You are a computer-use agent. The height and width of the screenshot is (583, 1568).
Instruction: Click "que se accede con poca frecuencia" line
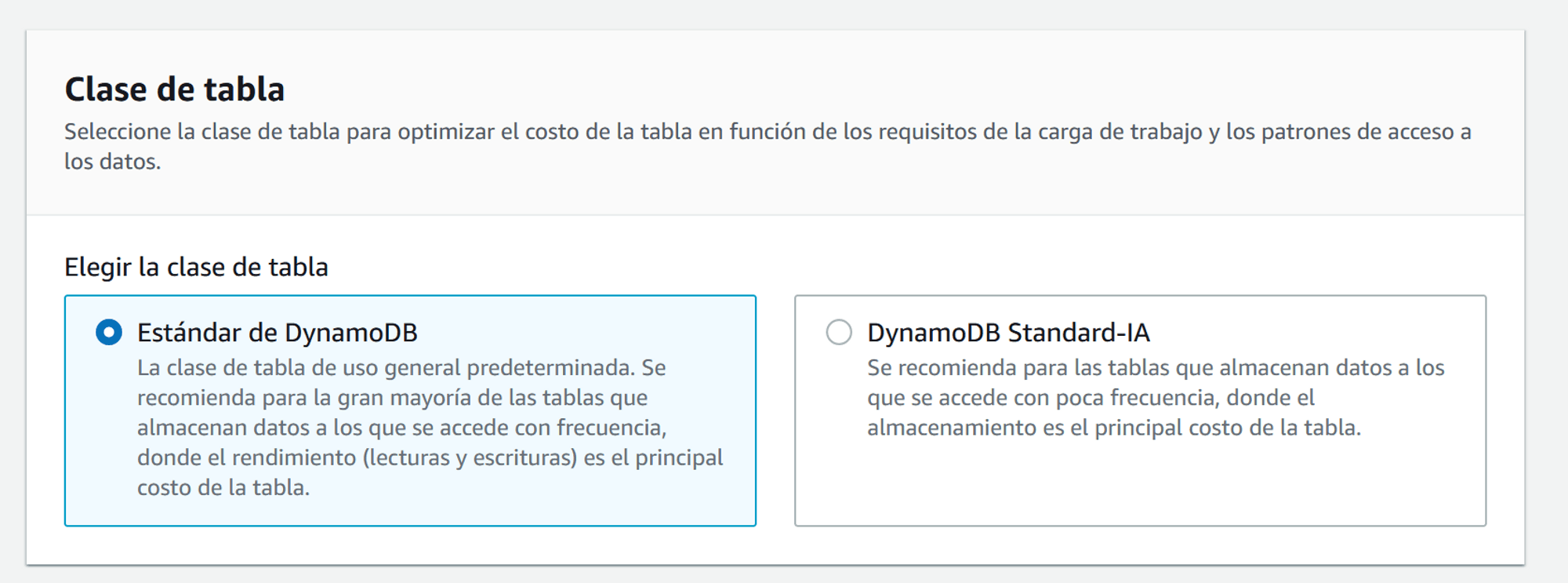(x=1090, y=398)
